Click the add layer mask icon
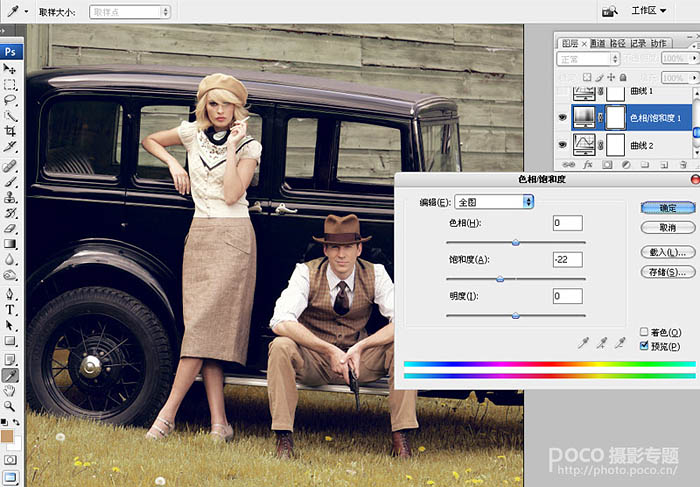700x487 pixels. (x=606, y=163)
